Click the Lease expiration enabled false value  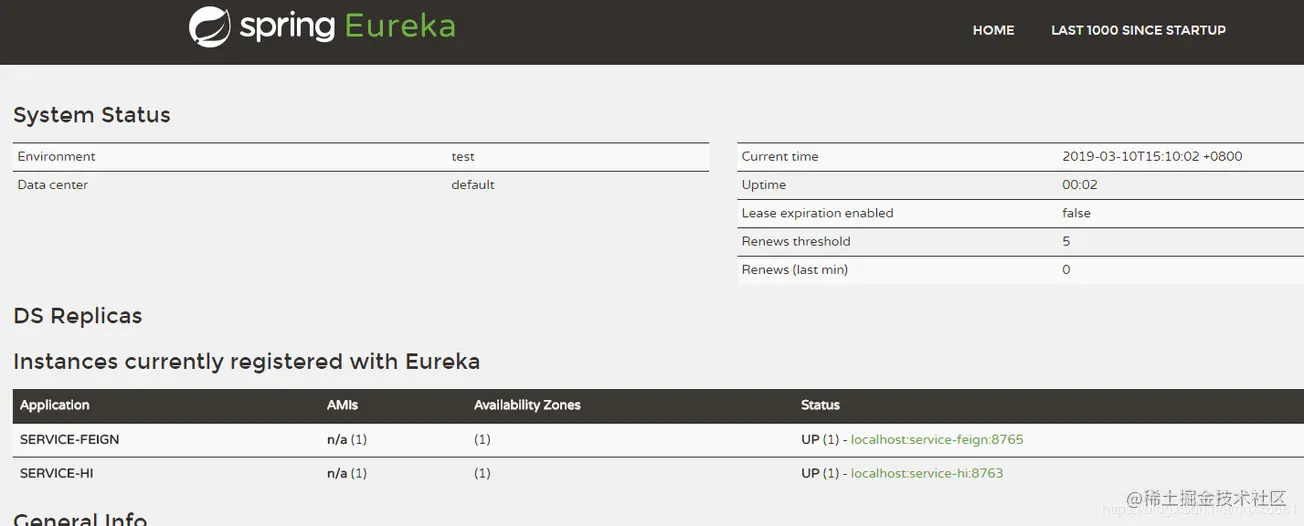(1076, 213)
